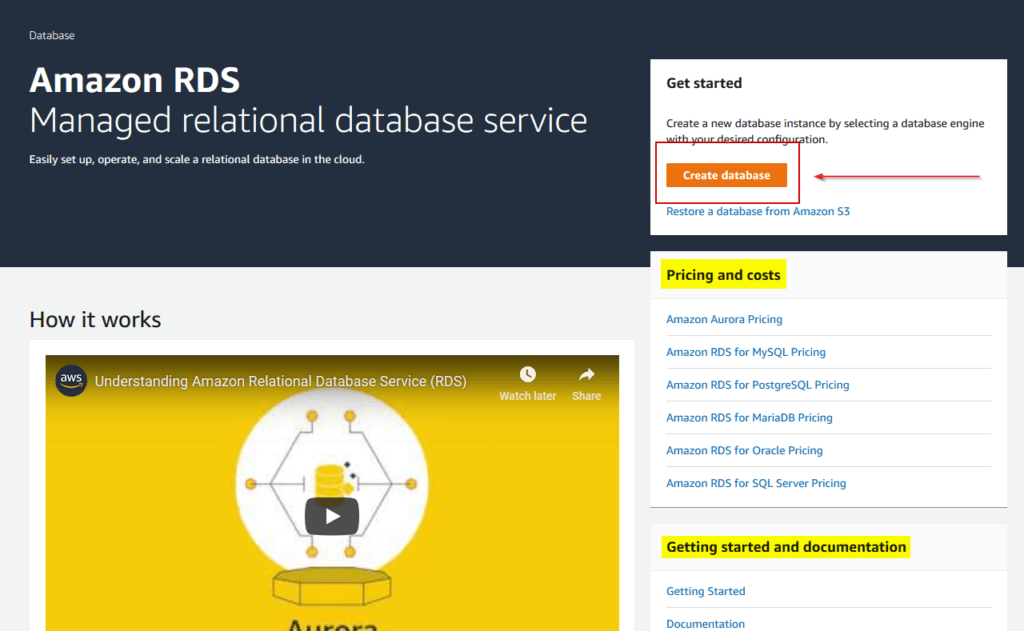Open Restore a database from Amazon S3
The image size is (1024, 631).
pyautogui.click(x=758, y=211)
